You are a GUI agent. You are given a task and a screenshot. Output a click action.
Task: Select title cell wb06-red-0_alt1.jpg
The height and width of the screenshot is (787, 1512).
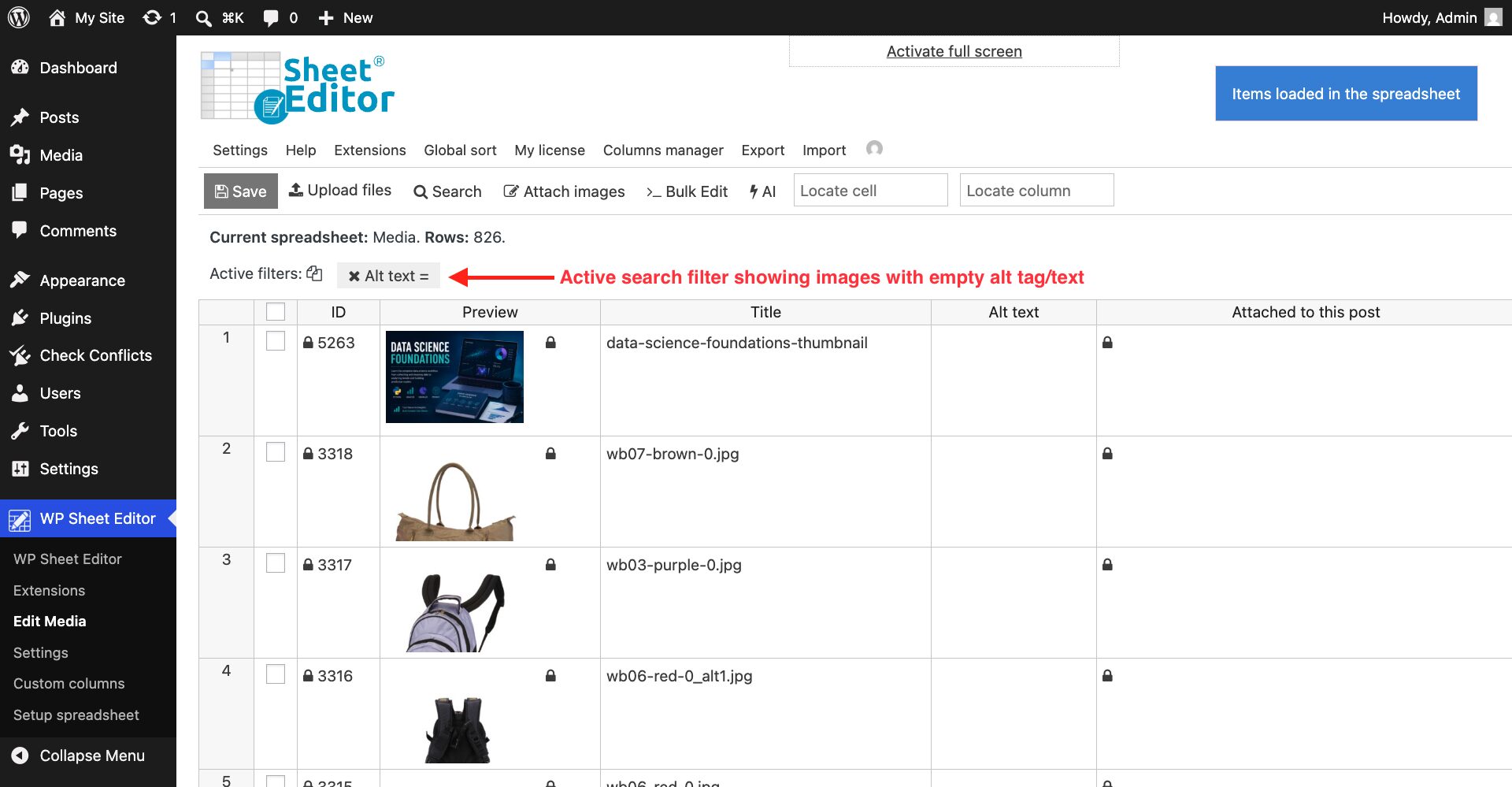click(x=765, y=714)
